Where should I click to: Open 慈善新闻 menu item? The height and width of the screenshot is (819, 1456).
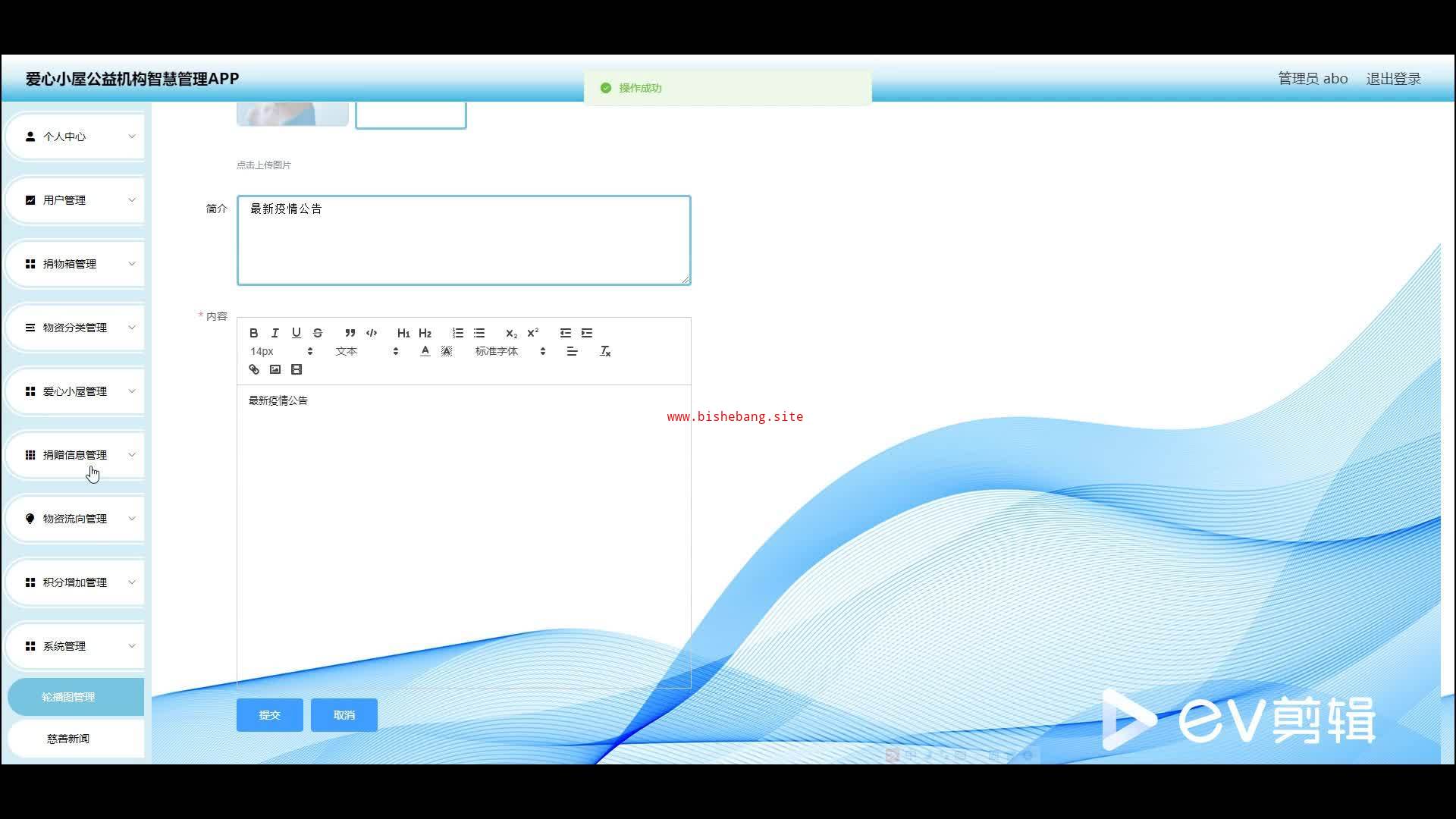click(68, 739)
